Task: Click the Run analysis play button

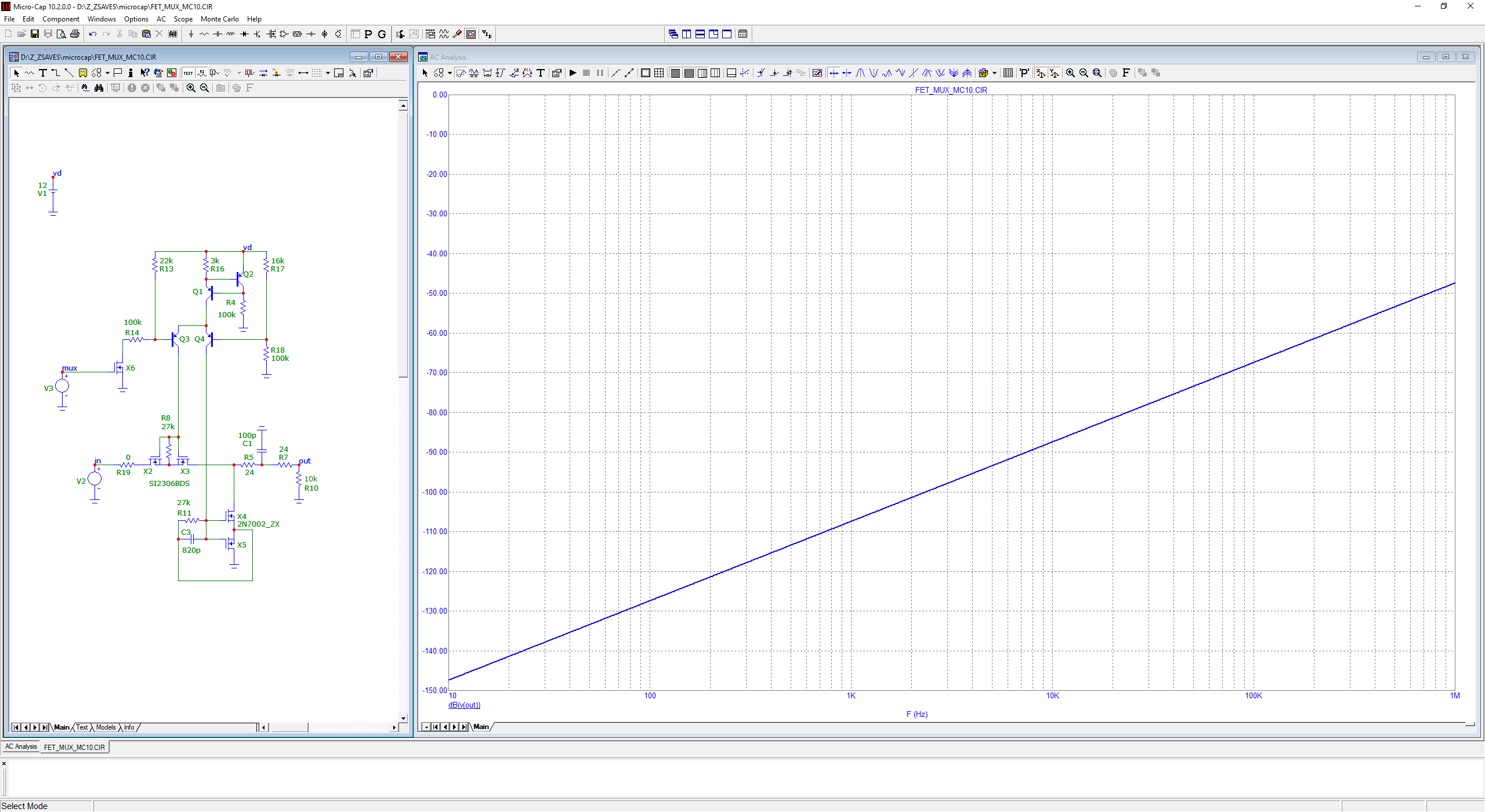Action: click(573, 73)
